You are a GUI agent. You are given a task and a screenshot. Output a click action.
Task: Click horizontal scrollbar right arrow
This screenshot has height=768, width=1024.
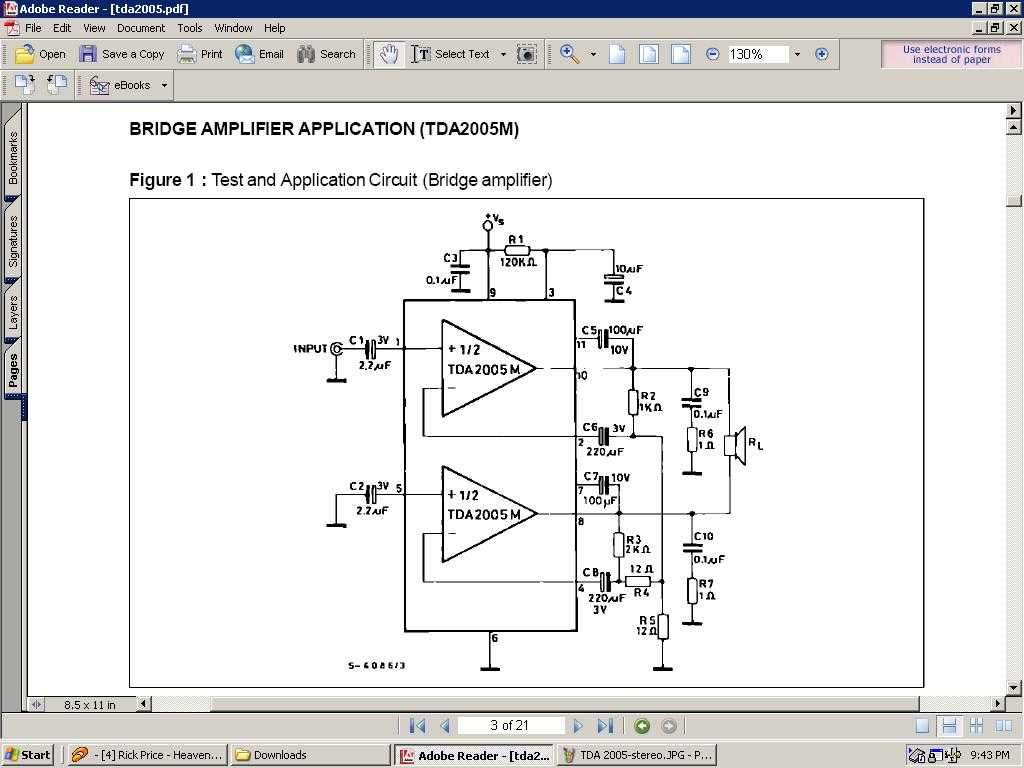point(997,704)
